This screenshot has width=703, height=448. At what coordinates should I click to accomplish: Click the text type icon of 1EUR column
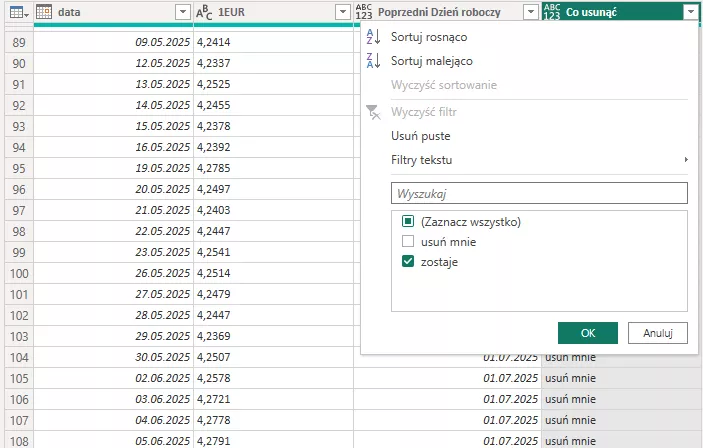[x=203, y=12]
